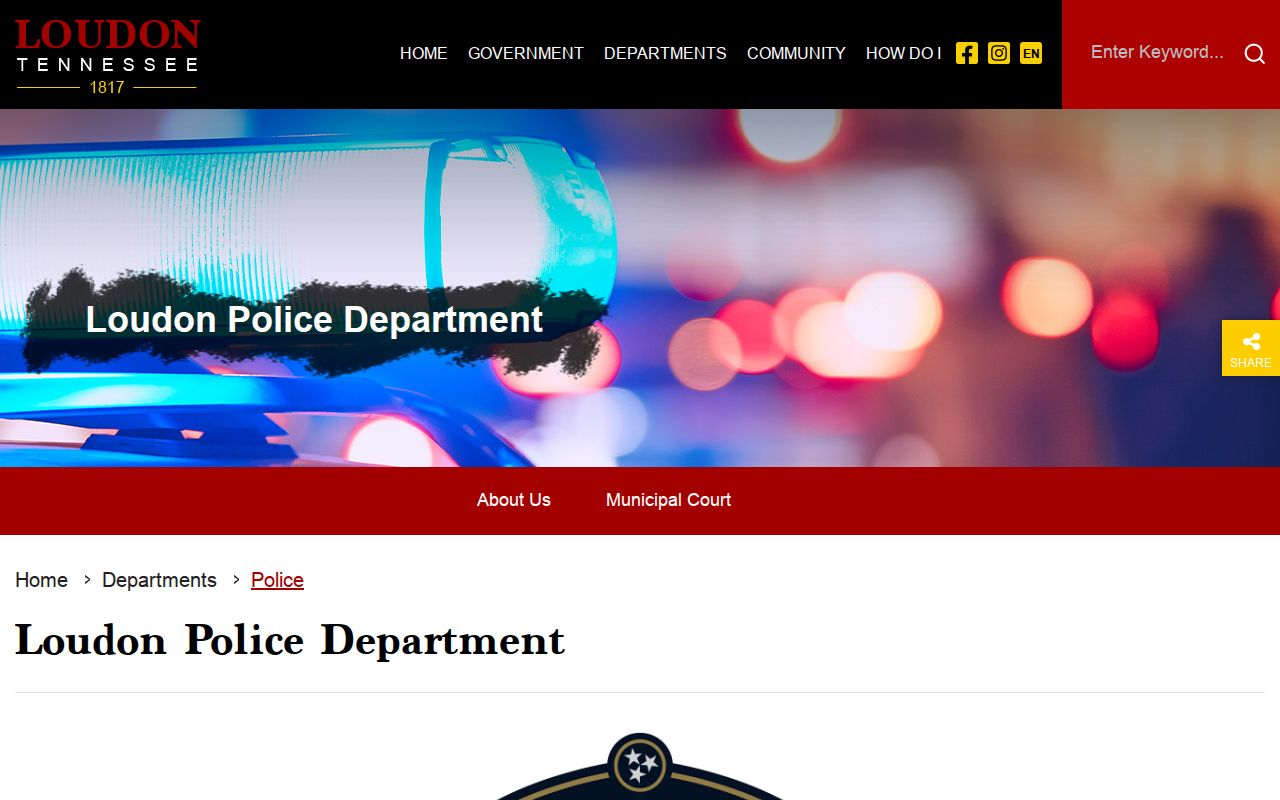
Task: Open the yellow Share button
Action: (x=1251, y=348)
